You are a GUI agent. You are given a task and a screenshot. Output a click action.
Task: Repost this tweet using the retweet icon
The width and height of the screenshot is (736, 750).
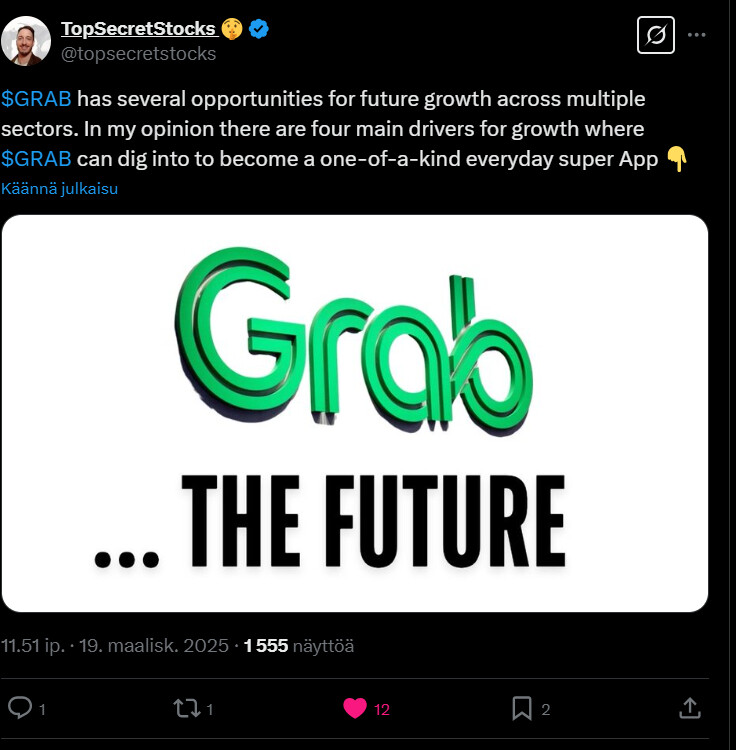pos(186,708)
